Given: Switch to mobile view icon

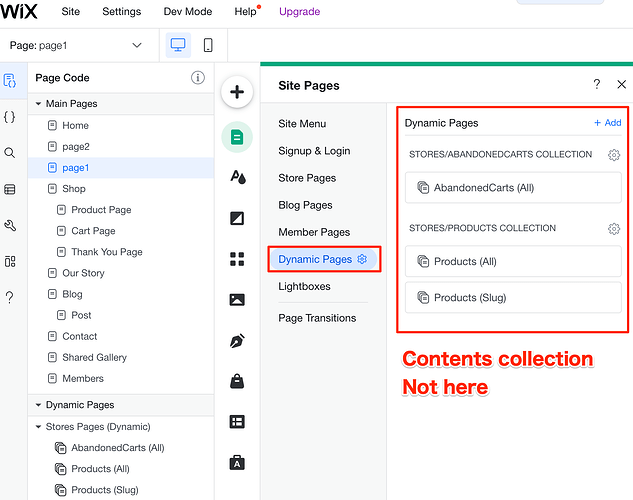Looking at the screenshot, I should tap(208, 45).
